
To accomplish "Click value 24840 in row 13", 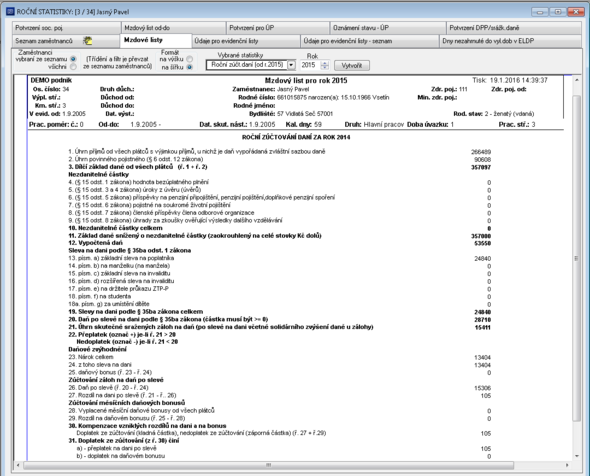I will pos(482,259).
